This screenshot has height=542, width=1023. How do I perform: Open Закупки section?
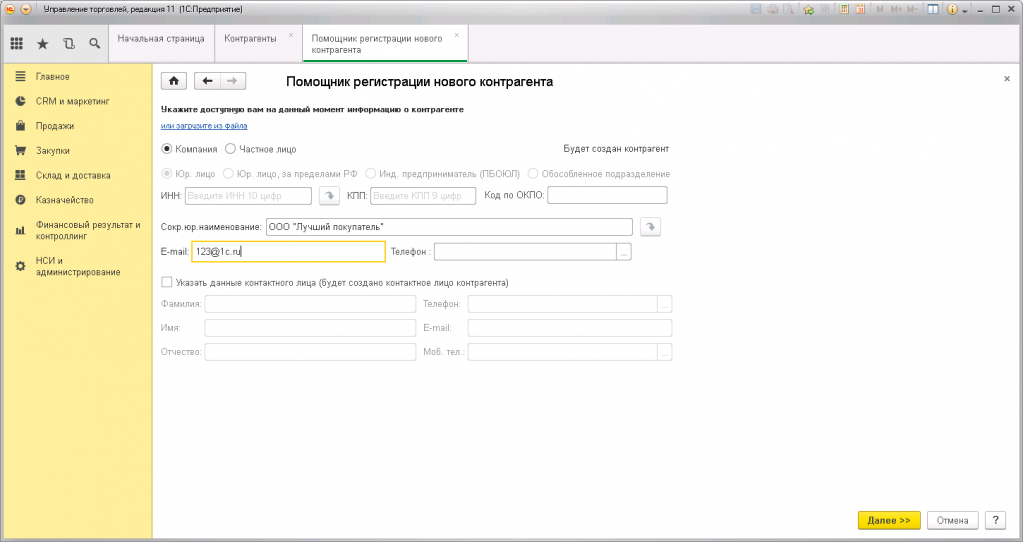(52, 151)
